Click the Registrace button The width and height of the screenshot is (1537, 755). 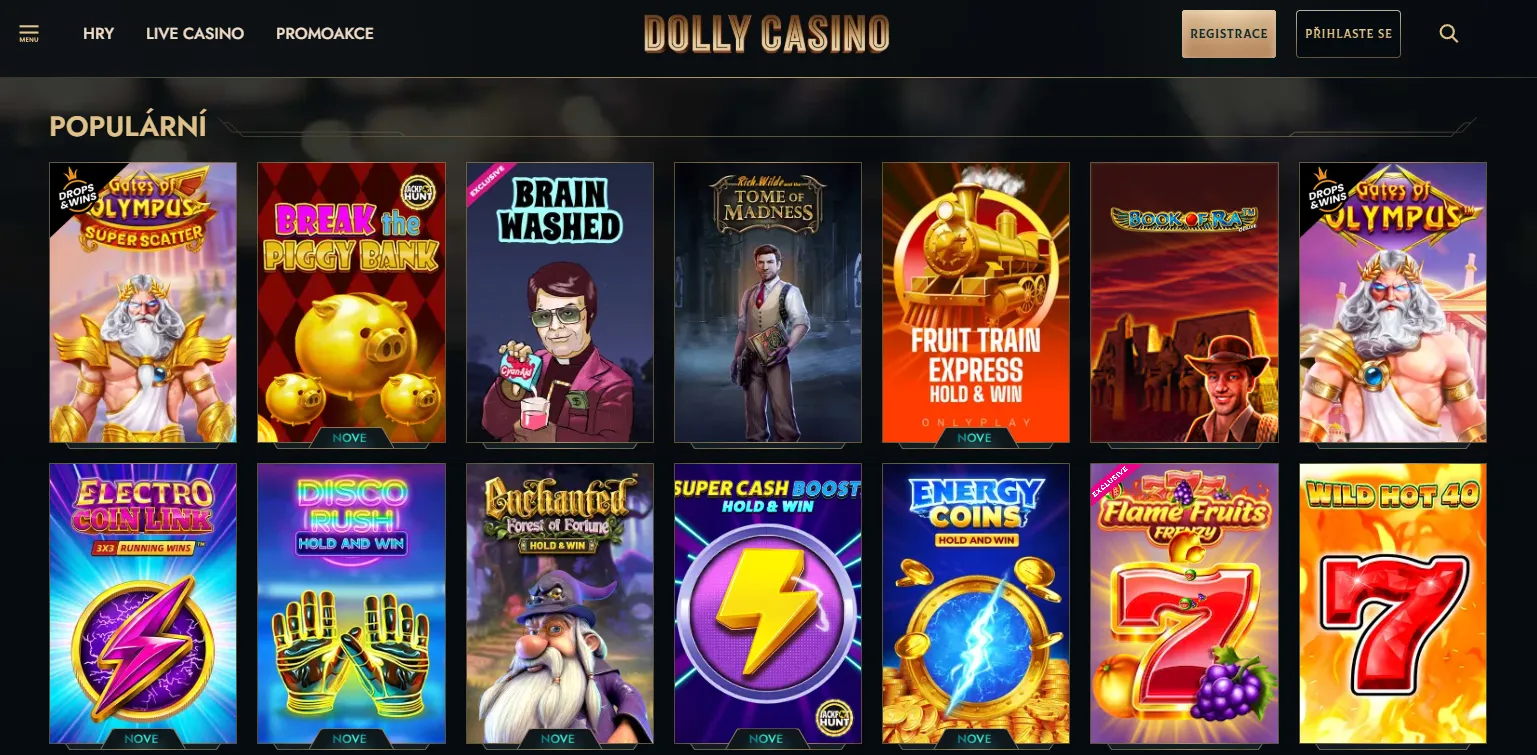(x=1229, y=34)
